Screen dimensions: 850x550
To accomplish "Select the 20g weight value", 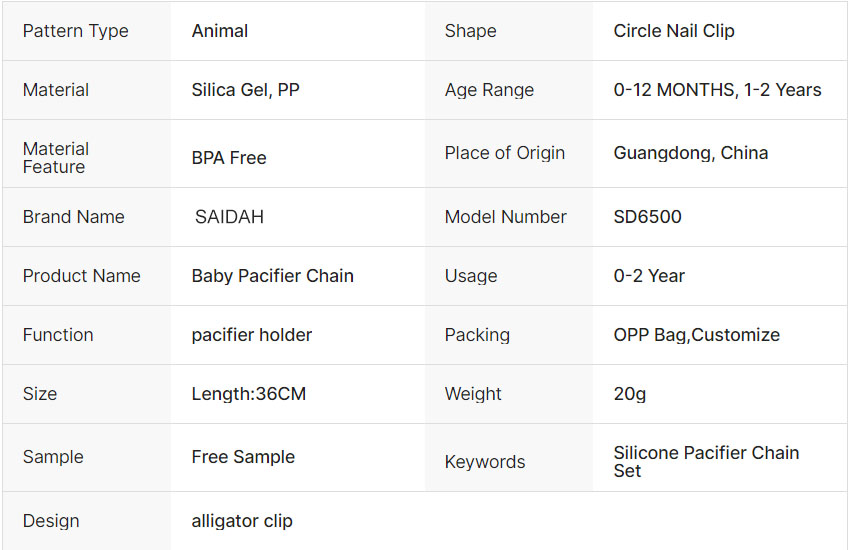I will [630, 394].
